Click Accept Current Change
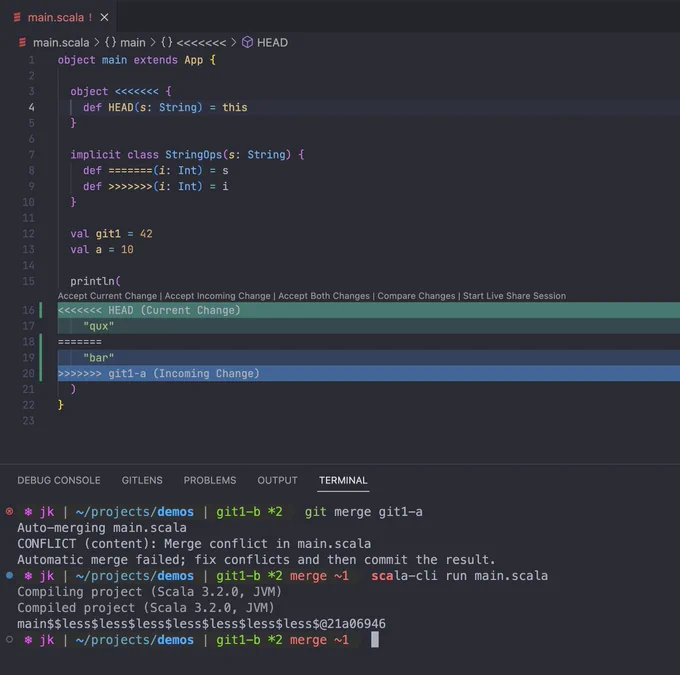The width and height of the screenshot is (680, 675). (107, 296)
